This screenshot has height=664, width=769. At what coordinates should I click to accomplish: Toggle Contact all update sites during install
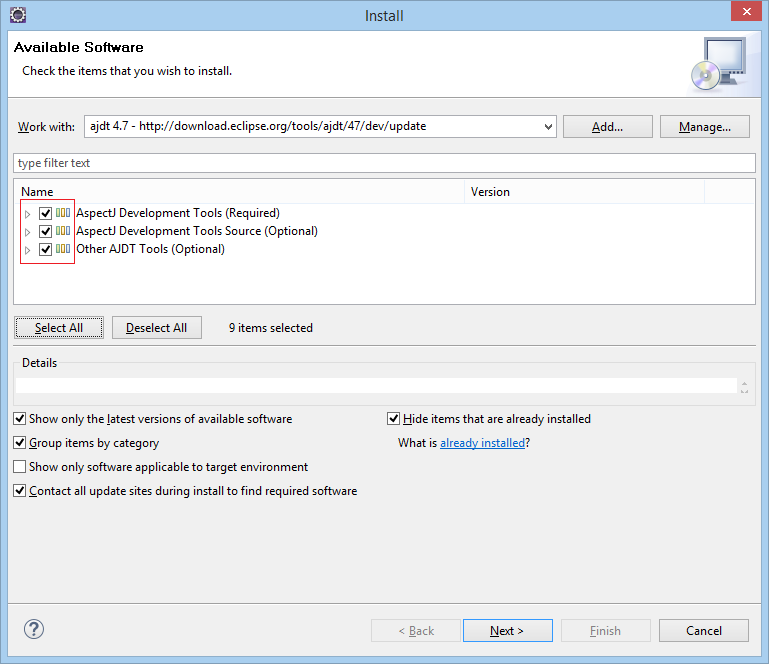[20, 491]
